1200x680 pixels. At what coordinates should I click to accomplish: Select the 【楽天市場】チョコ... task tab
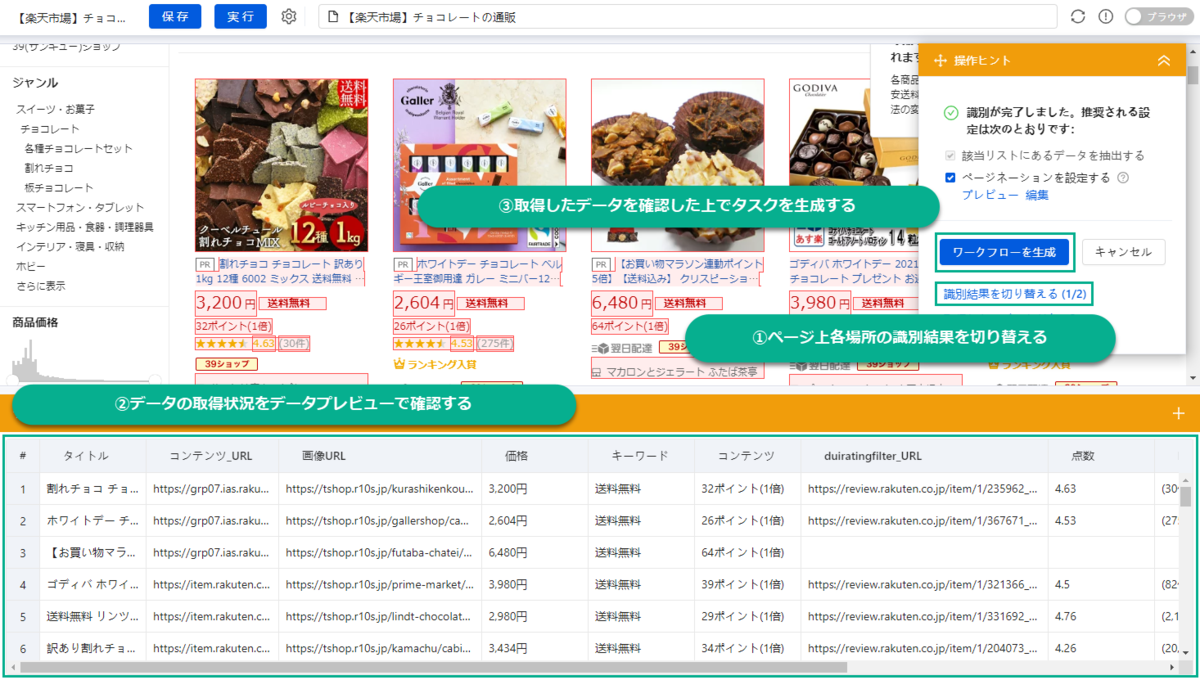click(x=72, y=17)
